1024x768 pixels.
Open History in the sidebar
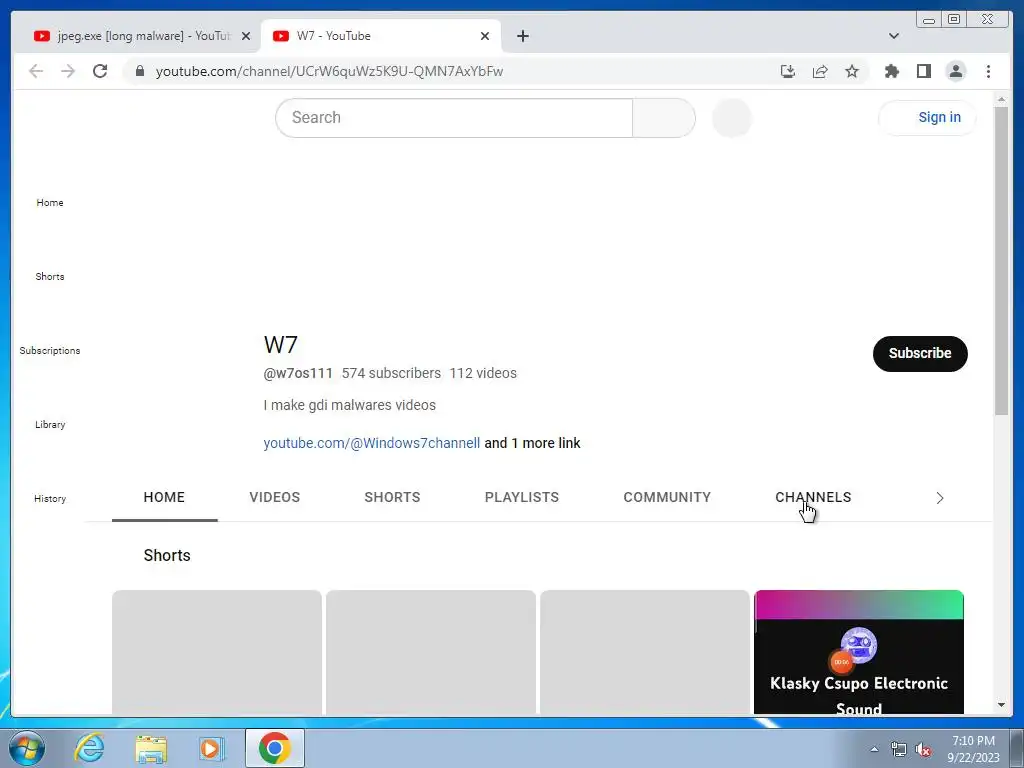click(50, 498)
